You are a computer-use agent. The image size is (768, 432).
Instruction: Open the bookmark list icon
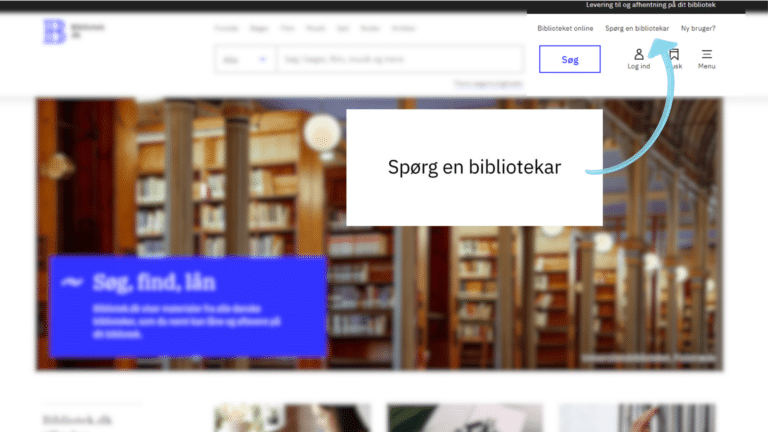[675, 58]
